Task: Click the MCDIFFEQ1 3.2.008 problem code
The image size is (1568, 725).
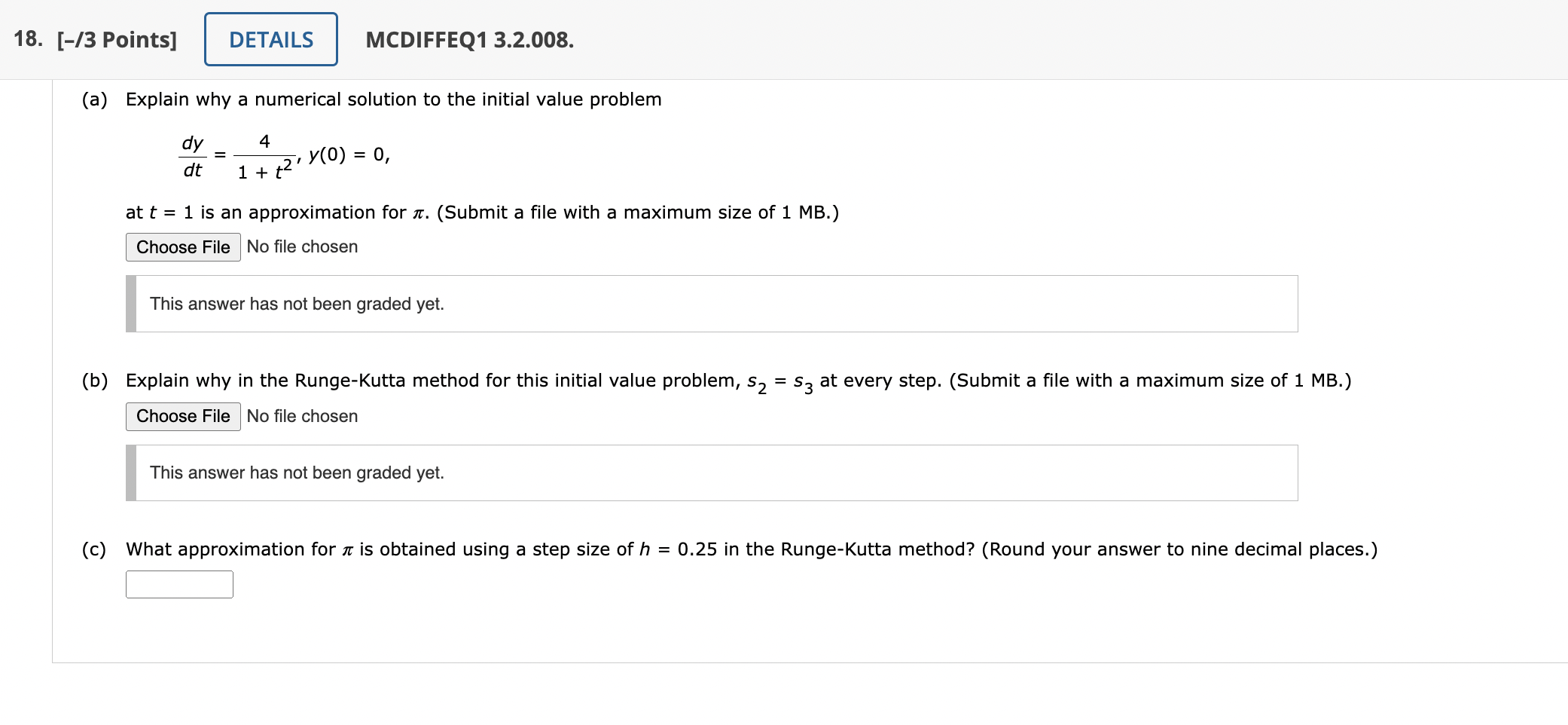Action: (x=469, y=39)
